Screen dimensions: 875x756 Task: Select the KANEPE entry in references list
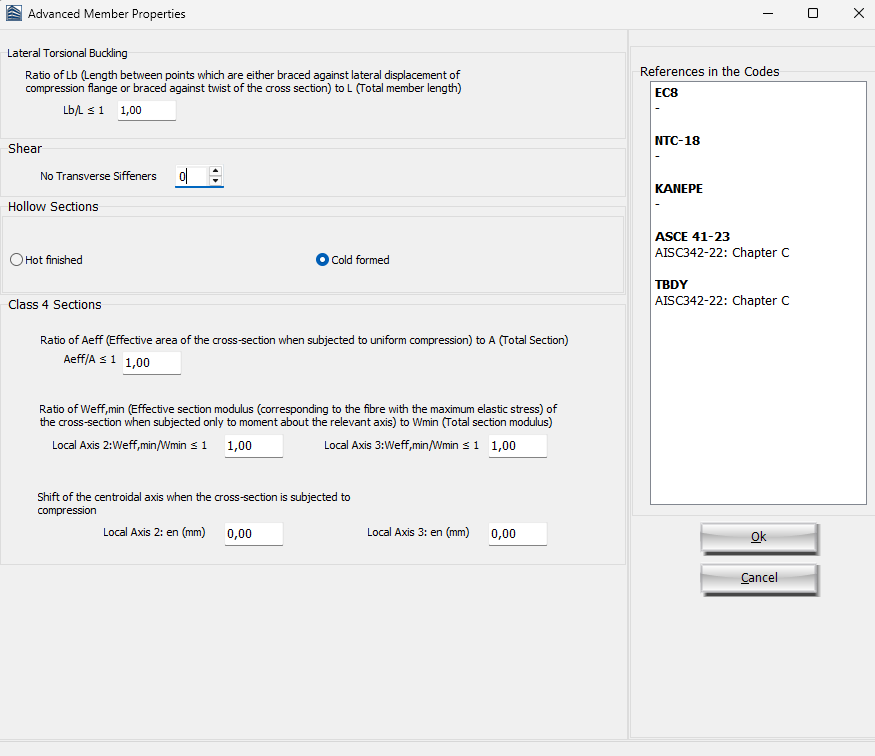[677, 189]
